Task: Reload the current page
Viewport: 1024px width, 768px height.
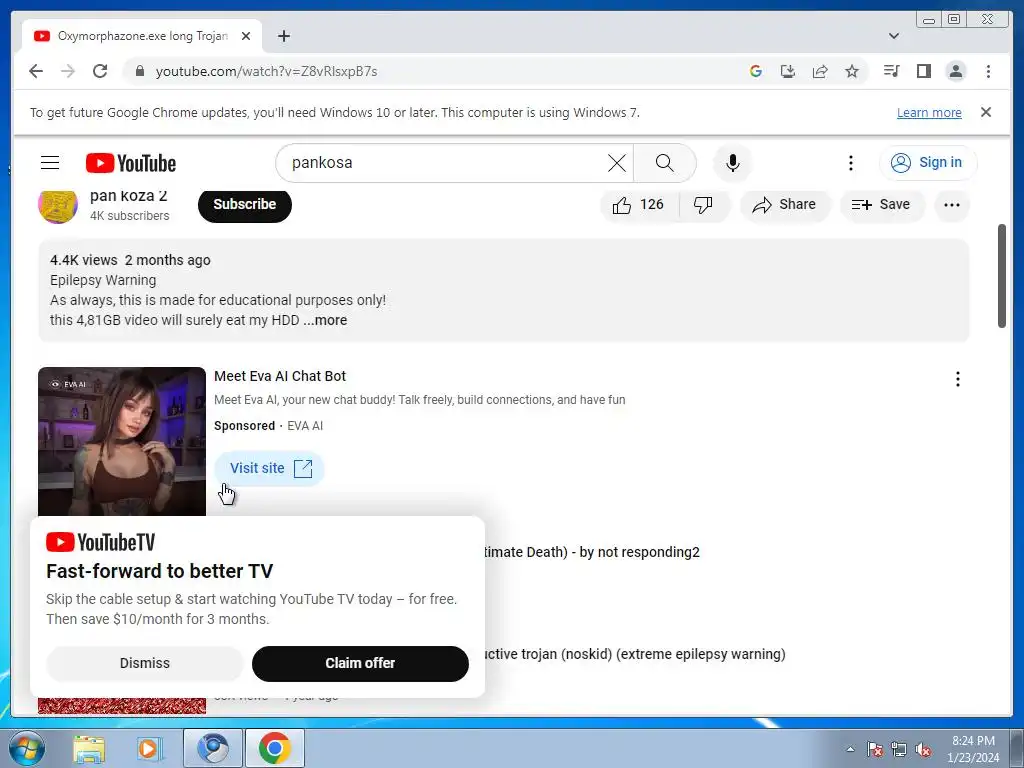Action: tap(100, 71)
